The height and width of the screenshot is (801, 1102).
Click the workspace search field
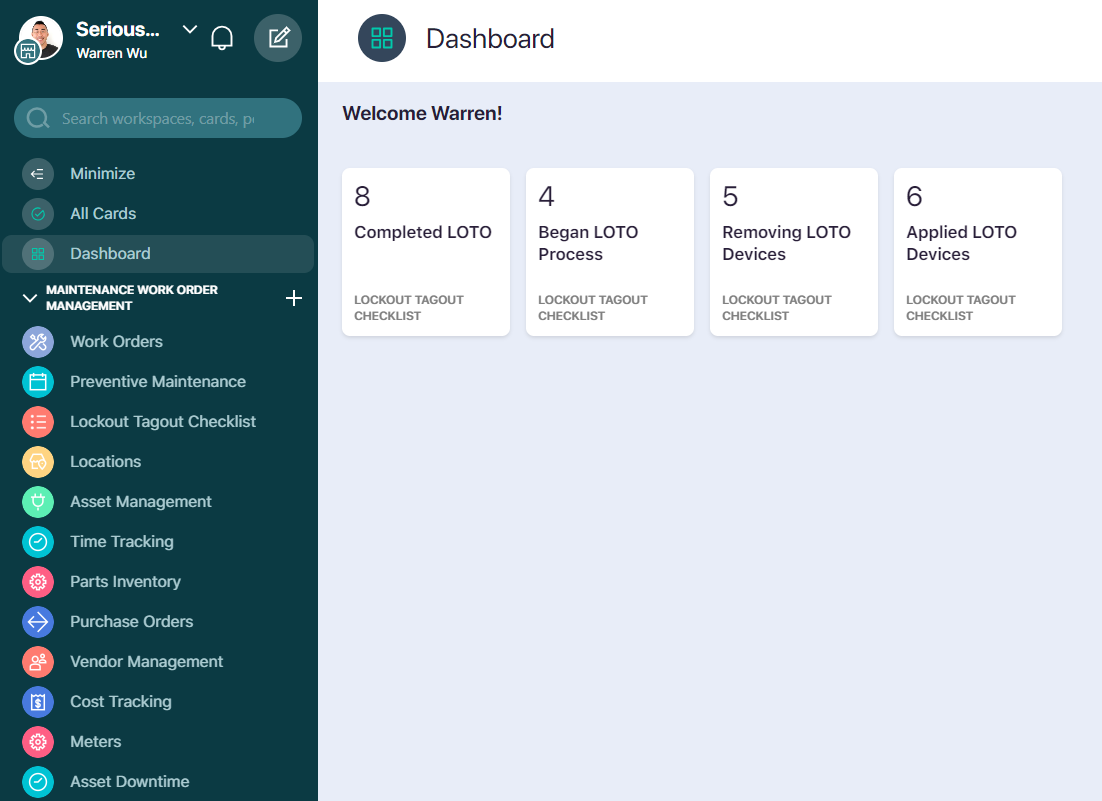coord(157,118)
